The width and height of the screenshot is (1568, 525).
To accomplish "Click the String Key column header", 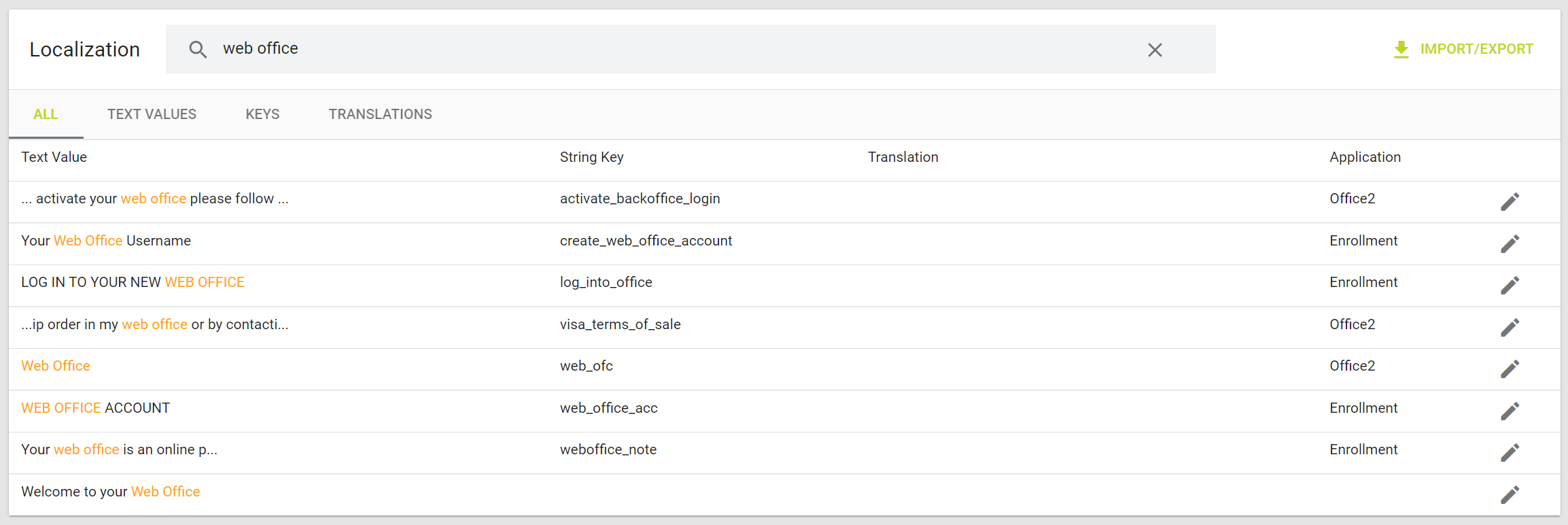I will pyautogui.click(x=591, y=157).
